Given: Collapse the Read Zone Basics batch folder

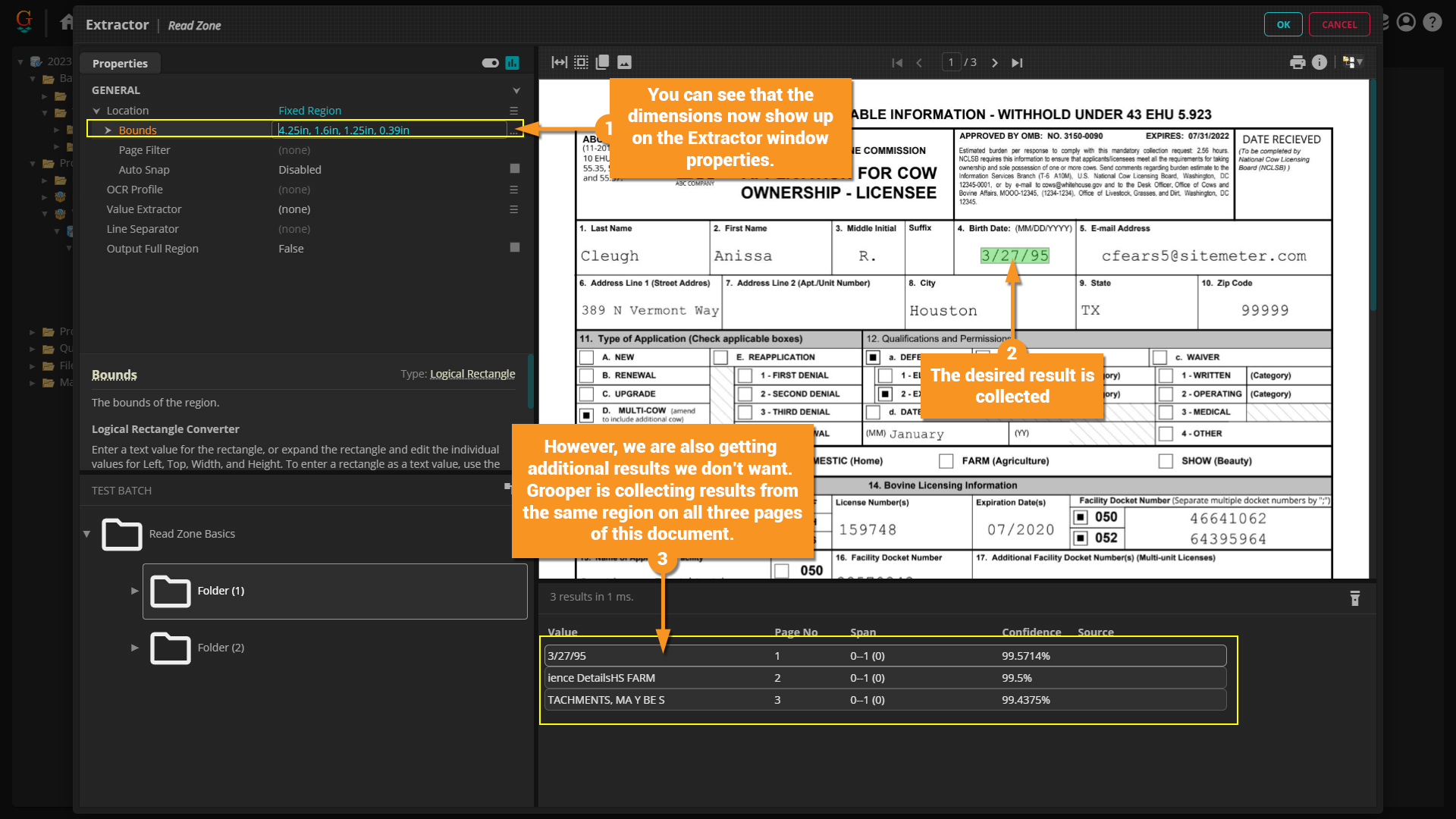Looking at the screenshot, I should tap(86, 534).
